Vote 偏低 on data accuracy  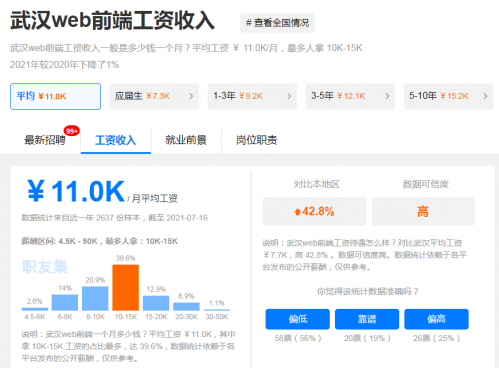click(298, 319)
